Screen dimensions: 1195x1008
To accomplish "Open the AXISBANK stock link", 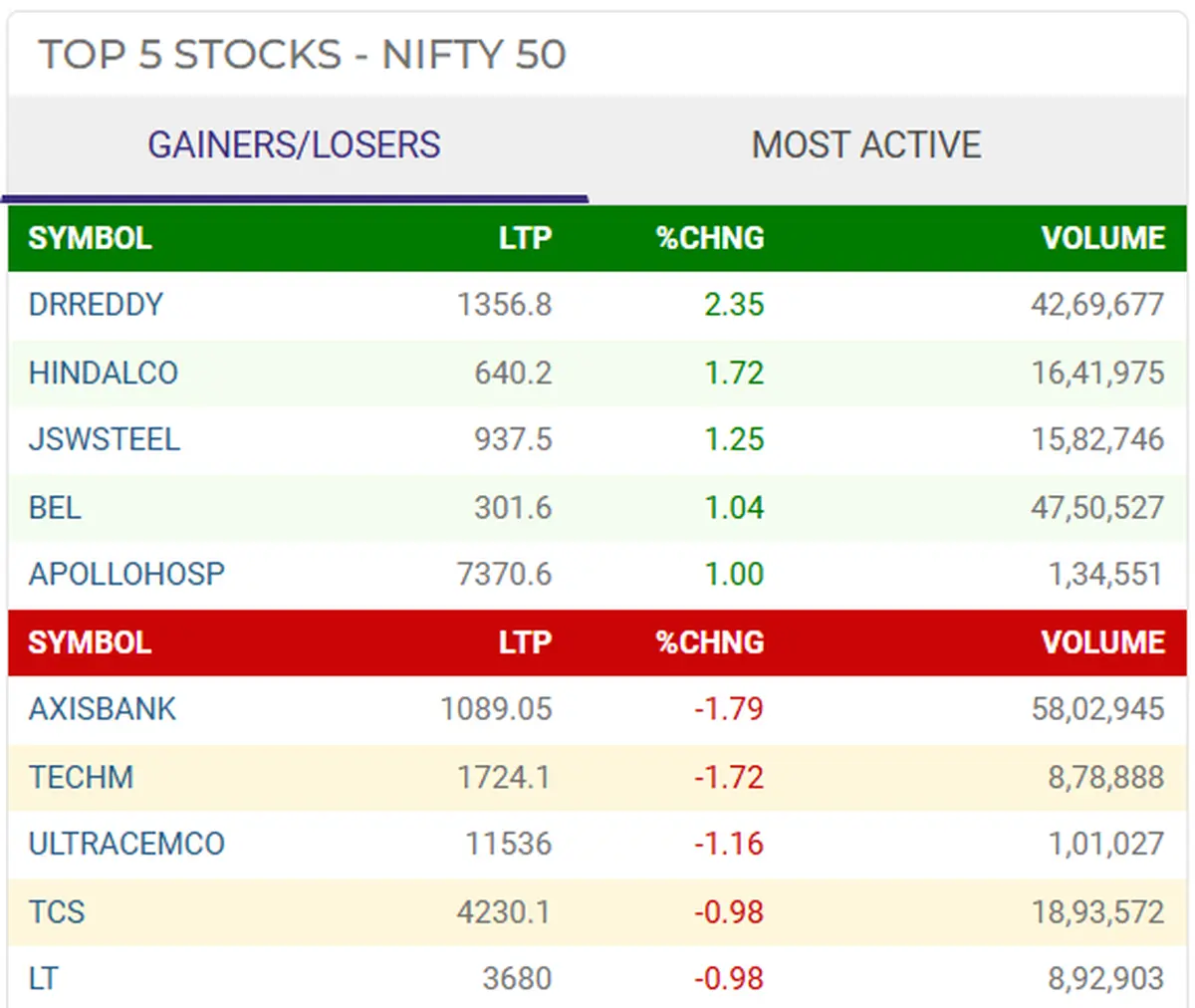I will point(103,709).
